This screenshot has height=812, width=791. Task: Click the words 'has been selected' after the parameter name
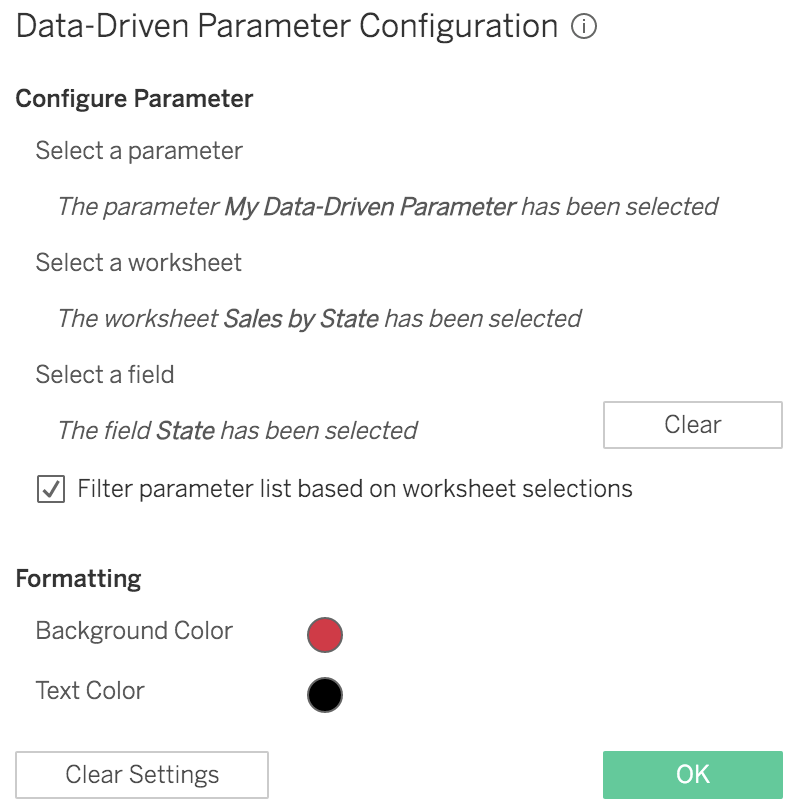point(620,207)
